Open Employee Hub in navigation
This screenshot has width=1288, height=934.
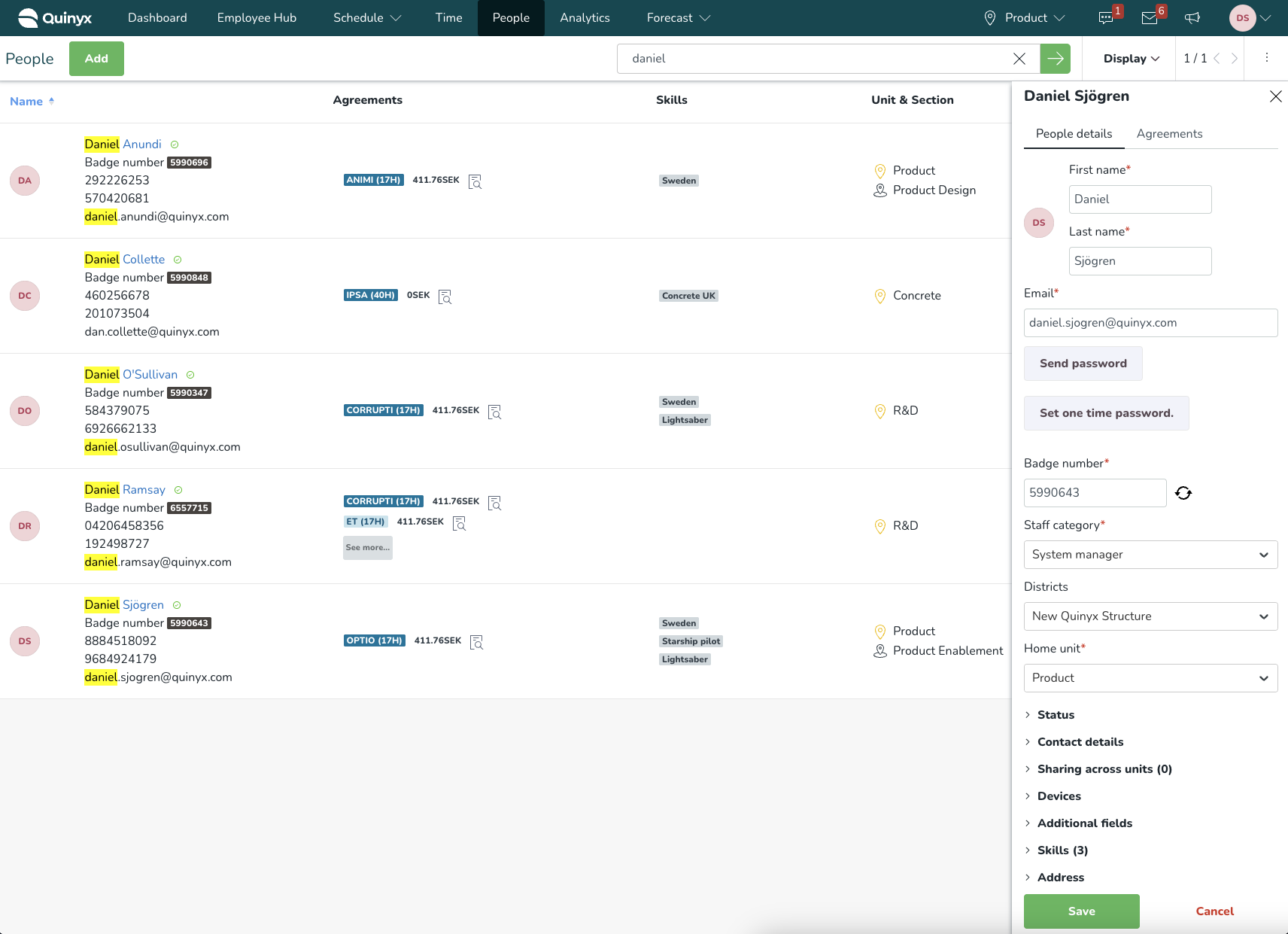(257, 18)
